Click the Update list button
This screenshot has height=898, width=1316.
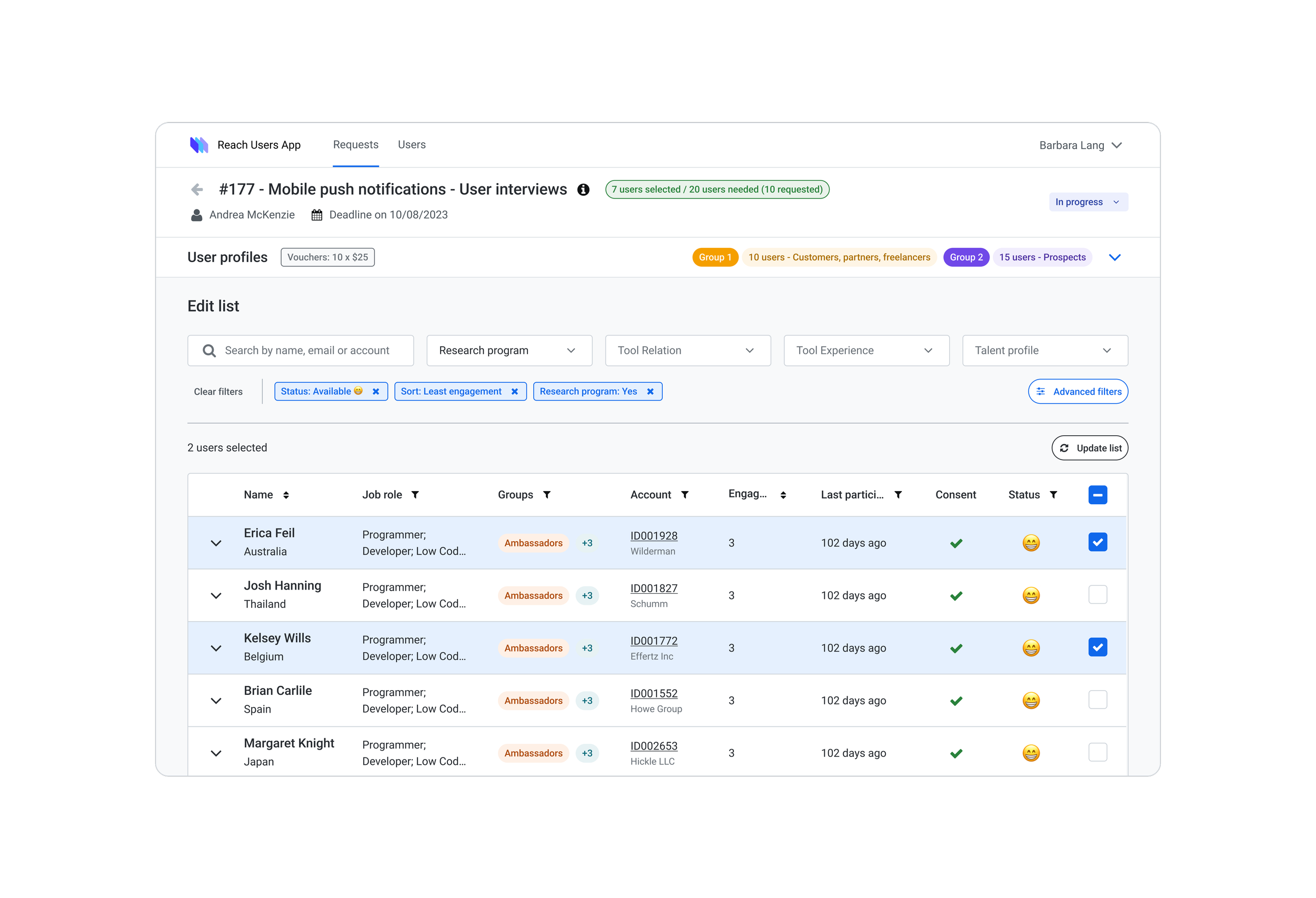(x=1090, y=448)
